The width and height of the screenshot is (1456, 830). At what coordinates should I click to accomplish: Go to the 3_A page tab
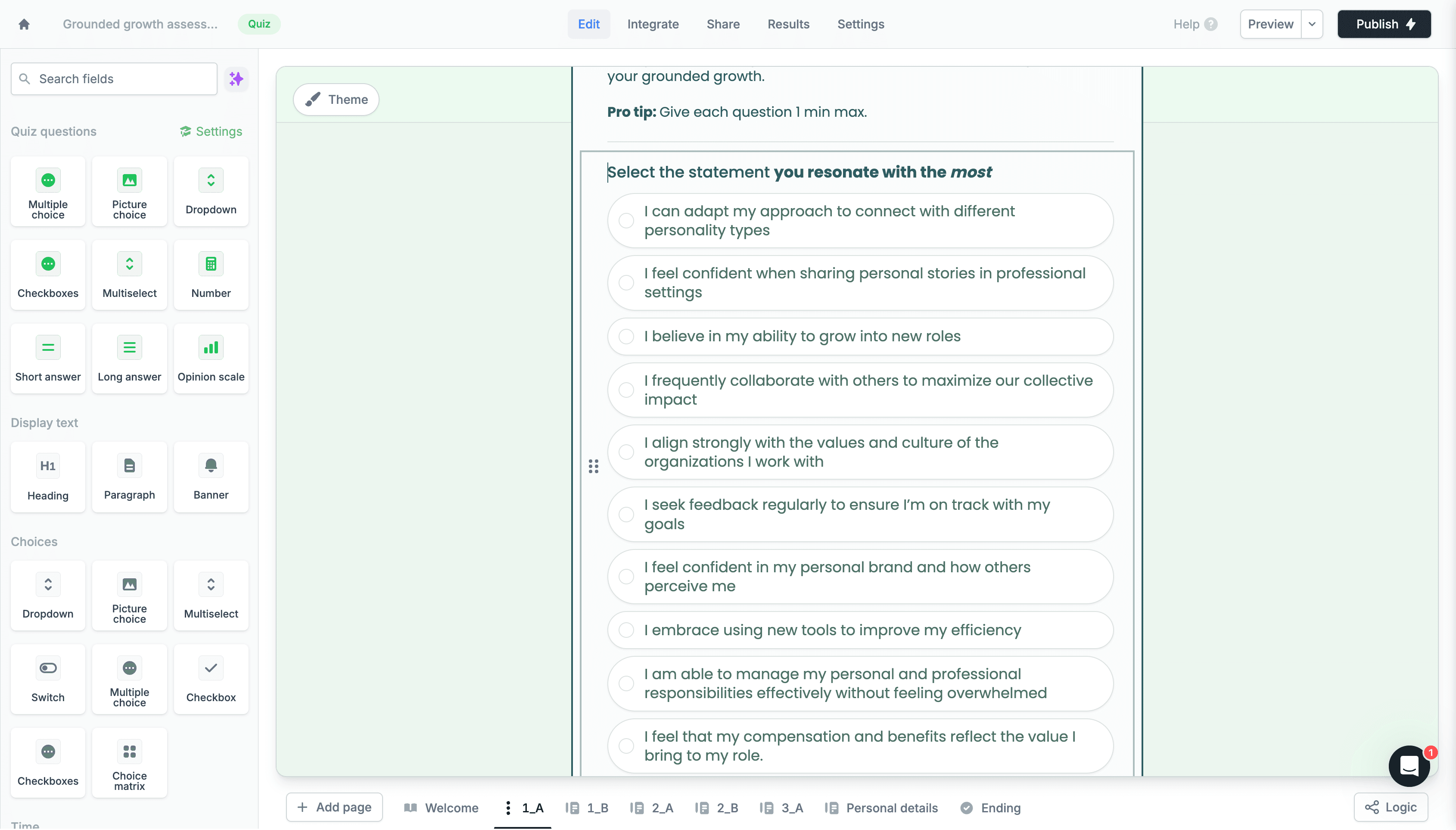(x=781, y=808)
